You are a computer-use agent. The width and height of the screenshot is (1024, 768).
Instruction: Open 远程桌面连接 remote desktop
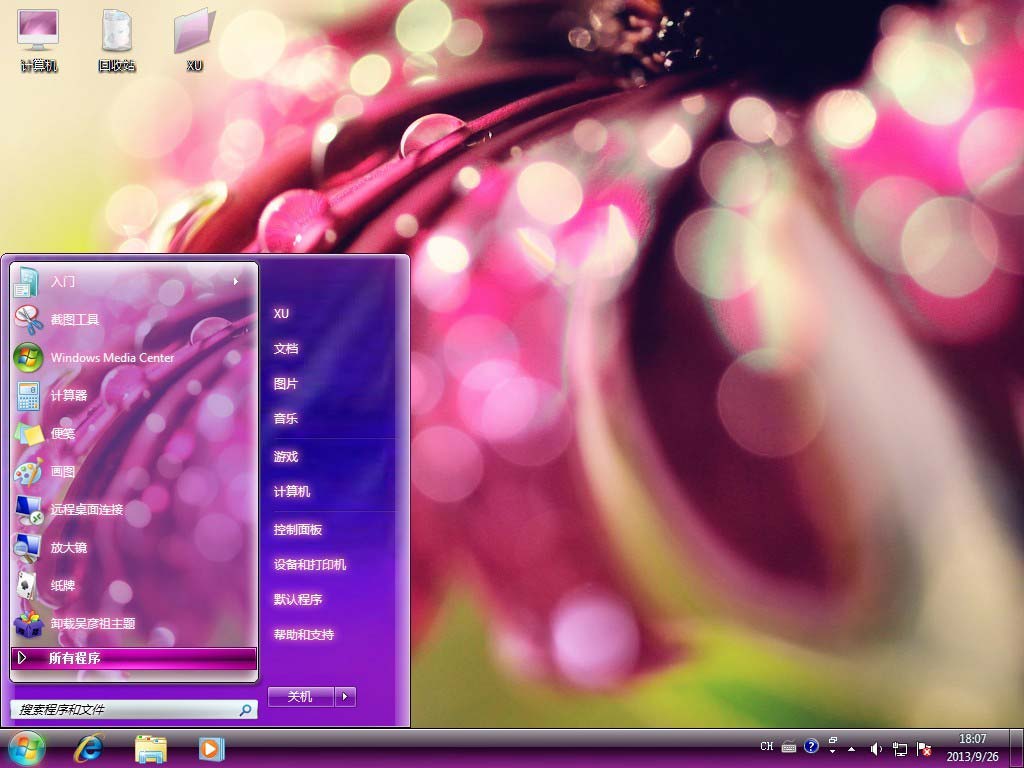tap(86, 509)
